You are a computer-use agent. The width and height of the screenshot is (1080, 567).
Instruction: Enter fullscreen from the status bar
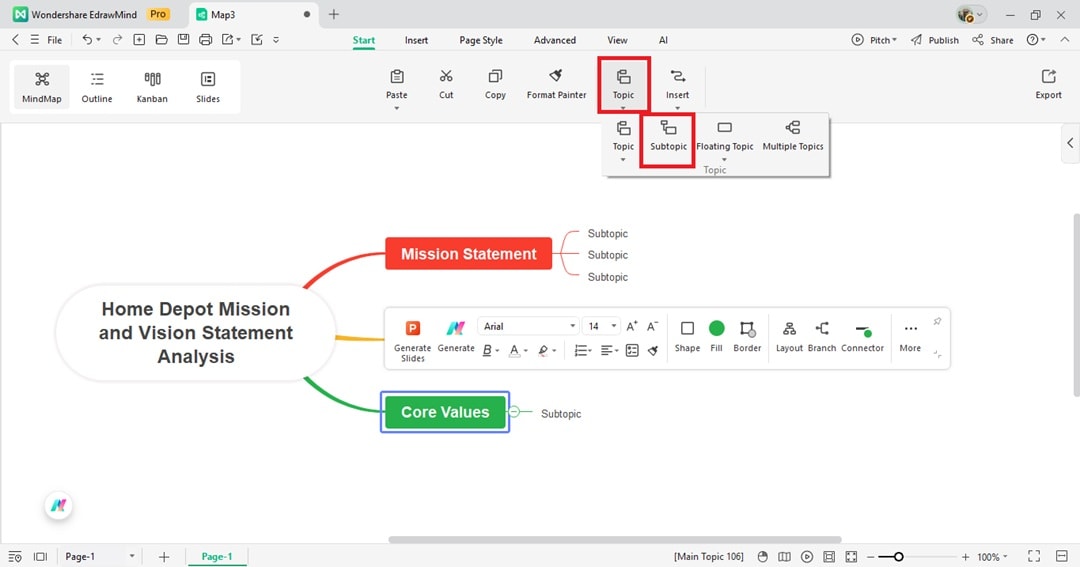pos(1034,556)
